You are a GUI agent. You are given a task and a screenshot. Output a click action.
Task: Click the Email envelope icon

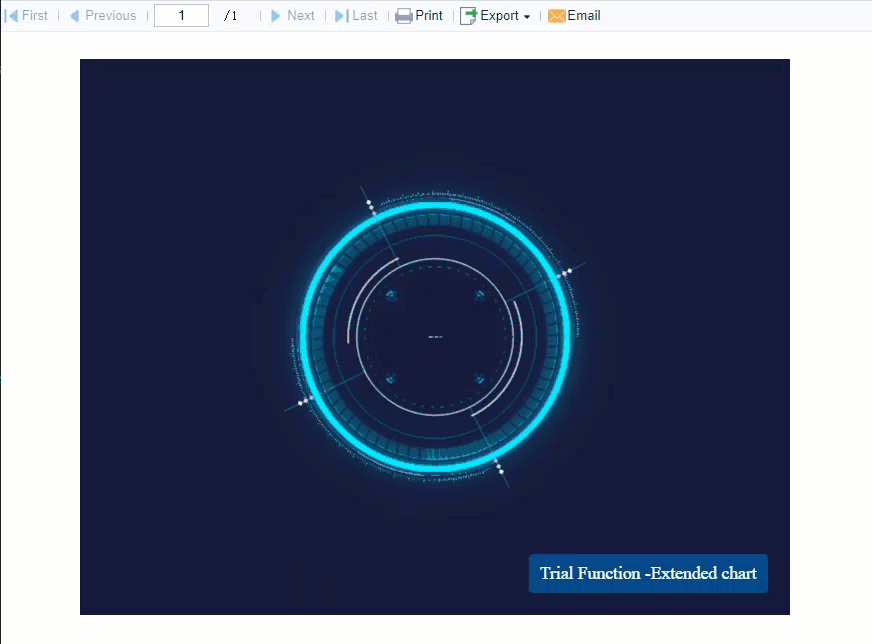click(x=557, y=16)
